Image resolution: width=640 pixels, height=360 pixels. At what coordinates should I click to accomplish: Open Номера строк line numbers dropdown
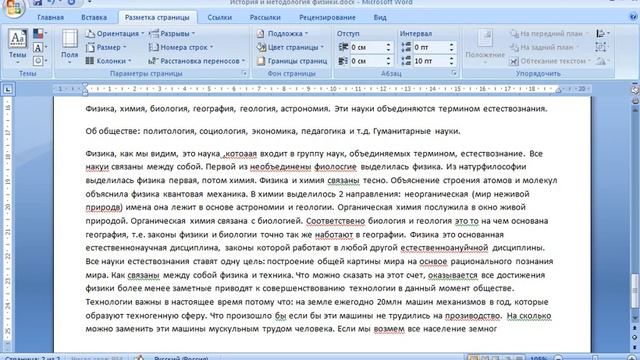pos(181,47)
